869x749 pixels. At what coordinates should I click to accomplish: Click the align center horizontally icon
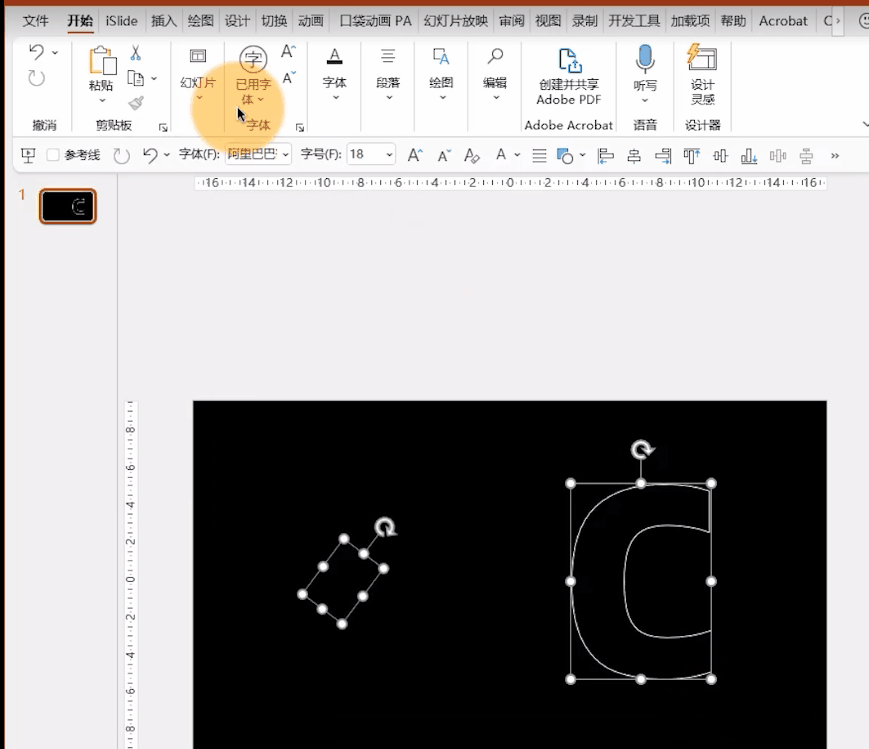(x=634, y=156)
